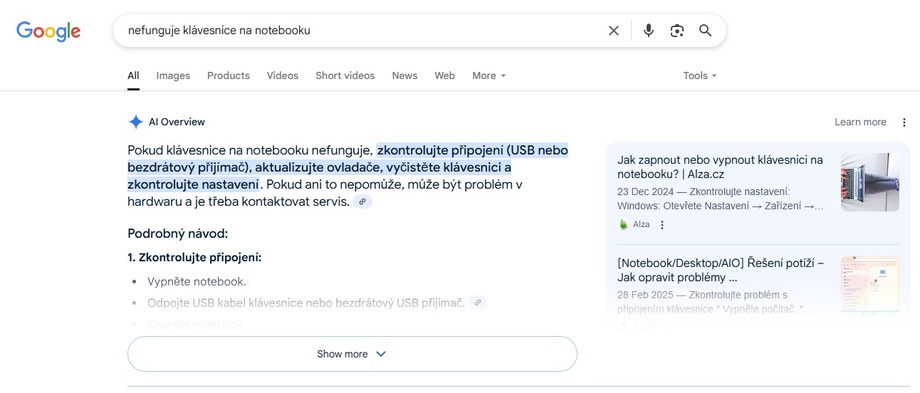The image size is (920, 393).
Task: Open source link icon after 'kontaktovat servis'
Action: 363,202
